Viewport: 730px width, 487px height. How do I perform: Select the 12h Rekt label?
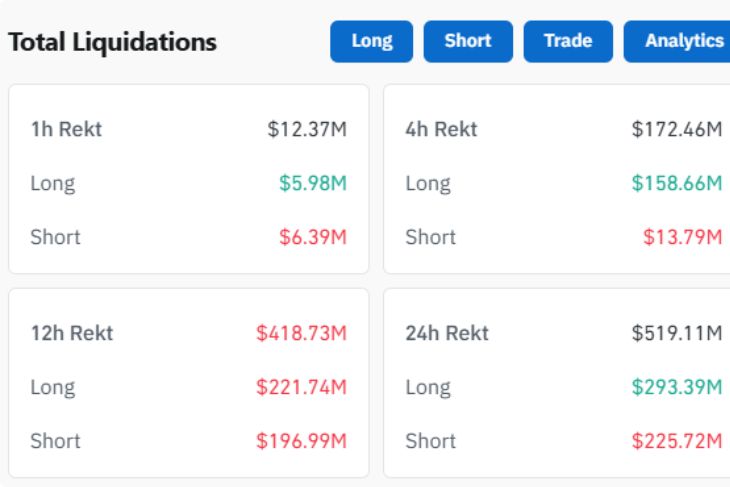(71, 333)
